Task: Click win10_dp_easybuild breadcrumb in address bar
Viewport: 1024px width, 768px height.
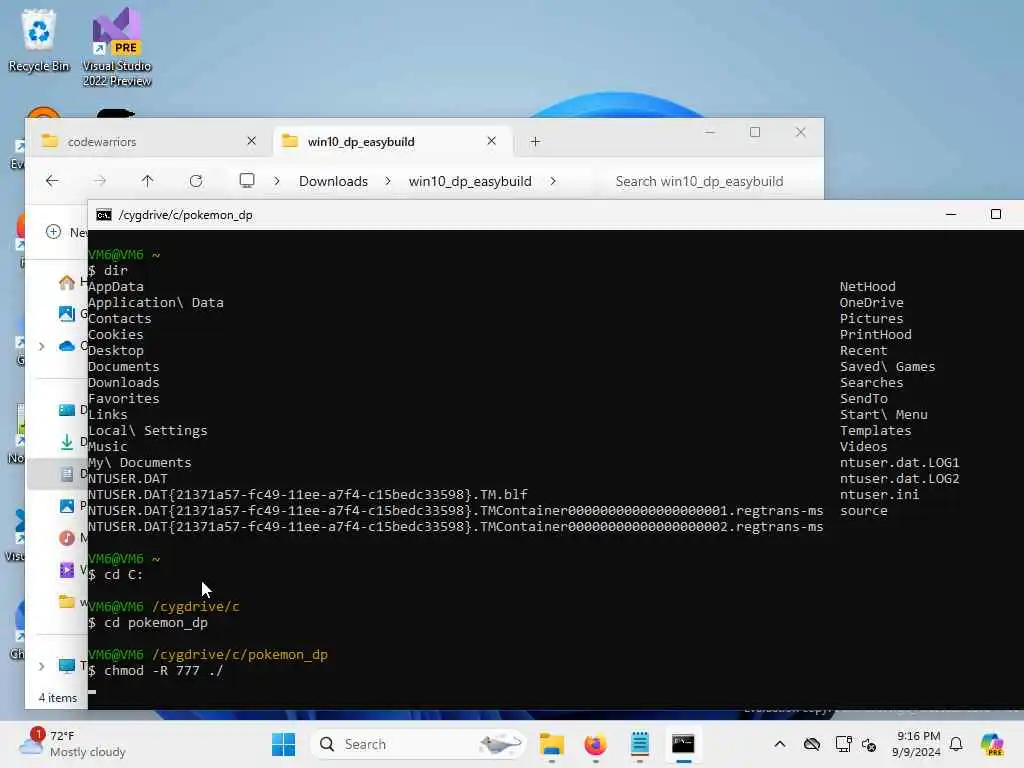Action: pyautogui.click(x=470, y=181)
